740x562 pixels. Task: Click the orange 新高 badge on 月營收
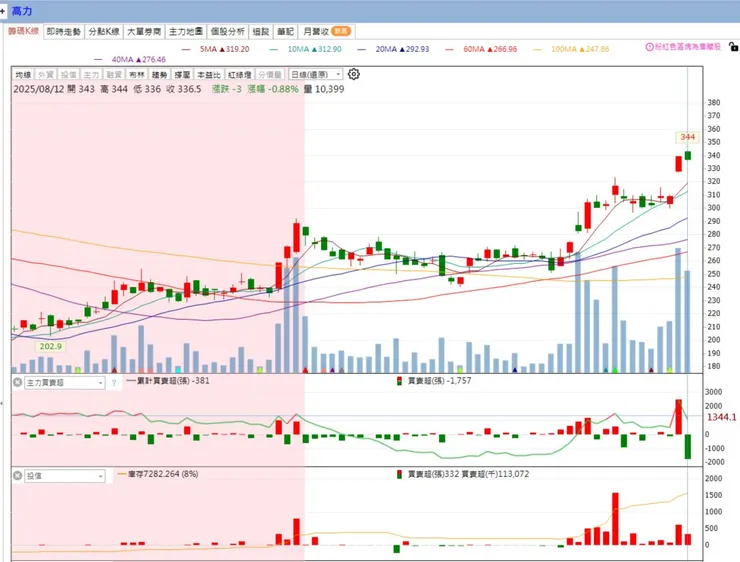click(341, 31)
